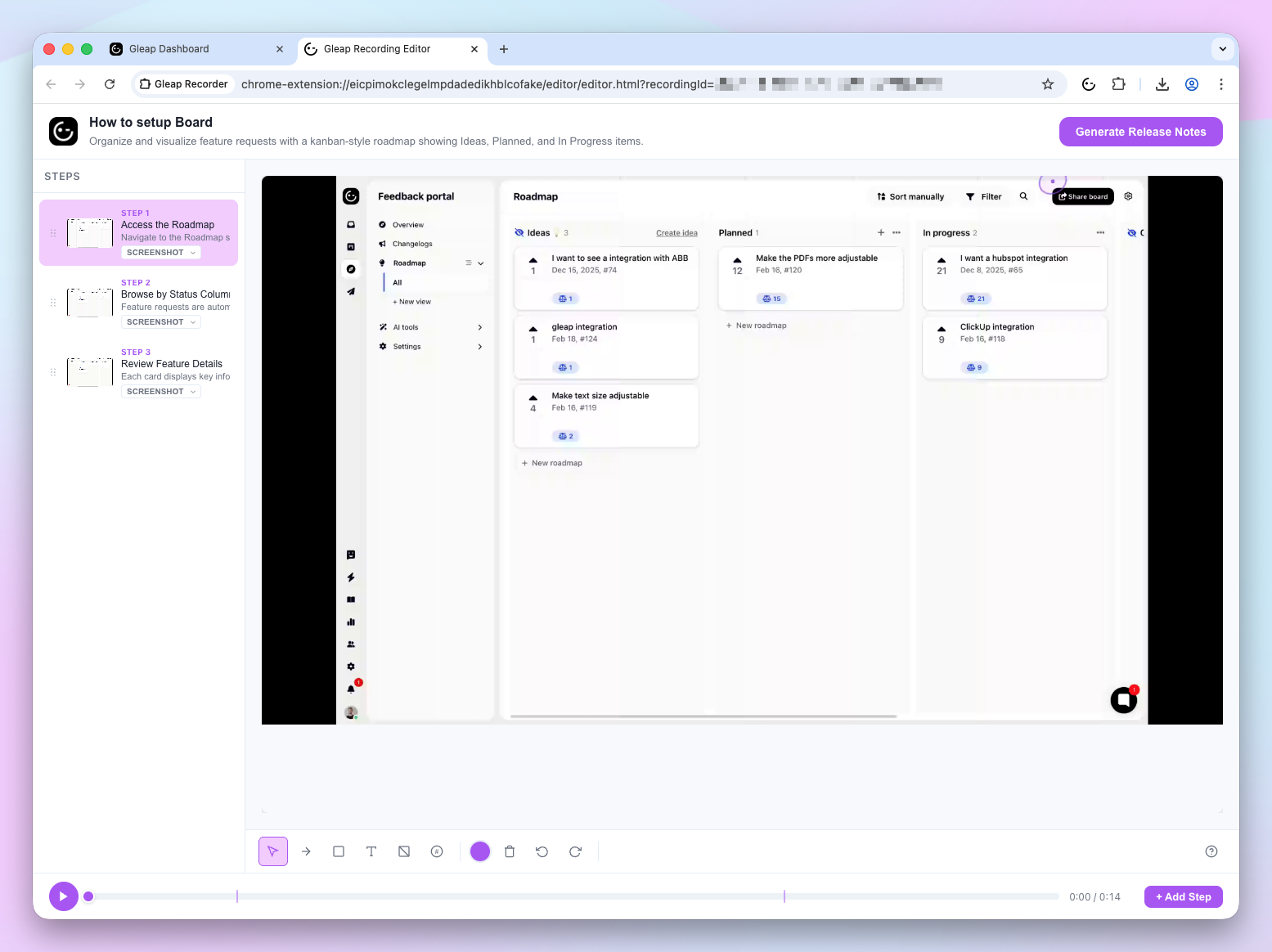Expand the Settings chevron in the preview sidebar

[480, 347]
